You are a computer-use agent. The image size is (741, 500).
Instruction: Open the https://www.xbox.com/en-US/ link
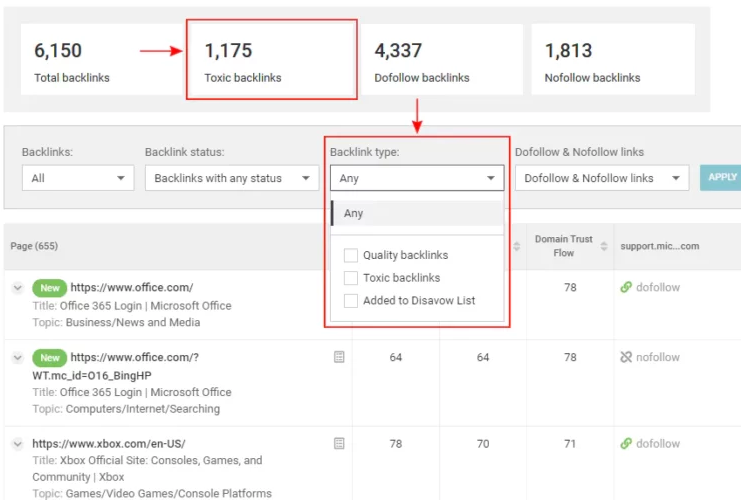pyautogui.click(x=108, y=443)
